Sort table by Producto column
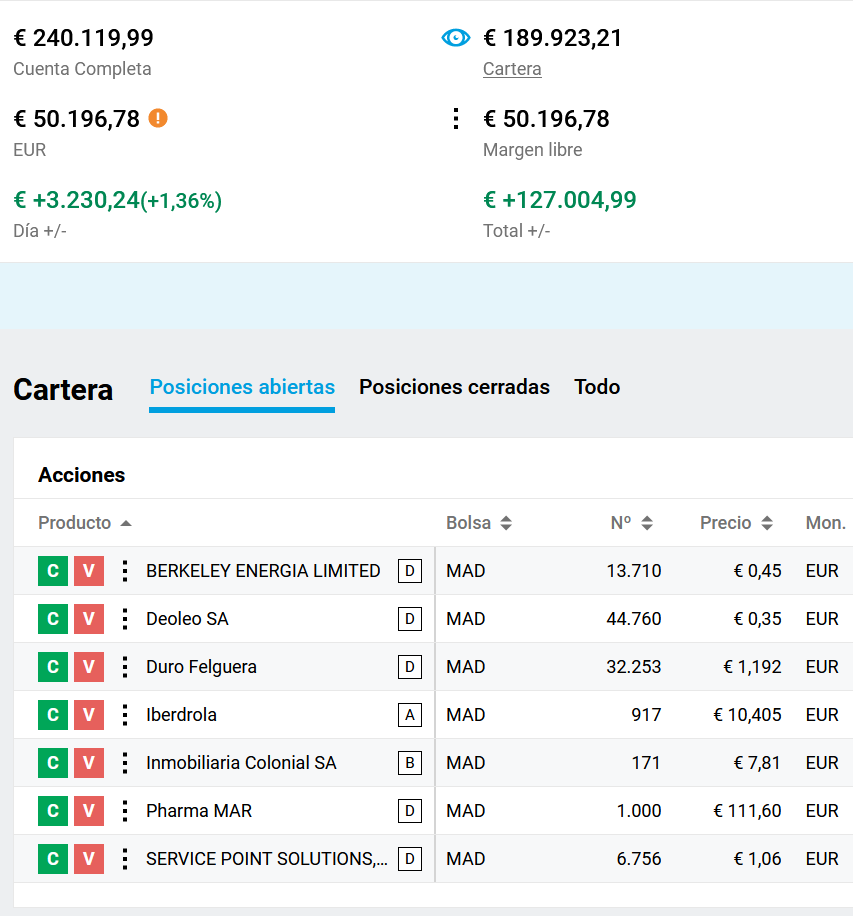 click(85, 522)
